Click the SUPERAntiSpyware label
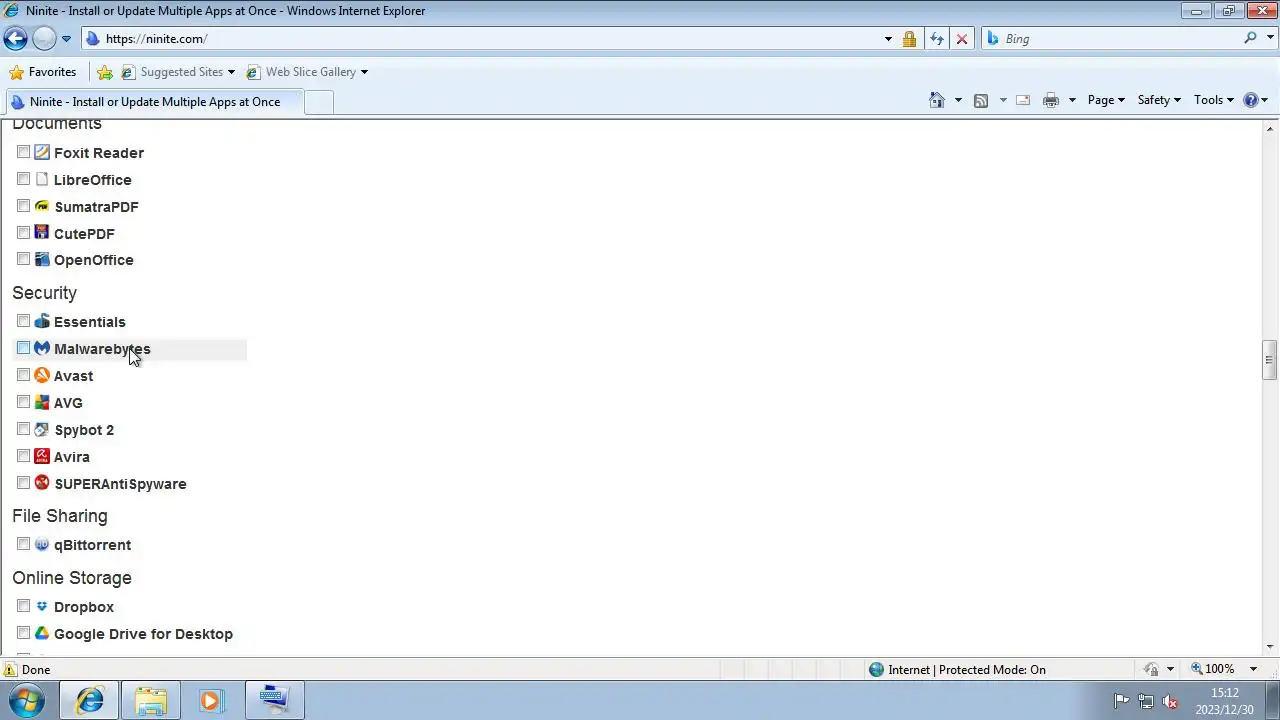This screenshot has height=720, width=1280. (x=120, y=484)
